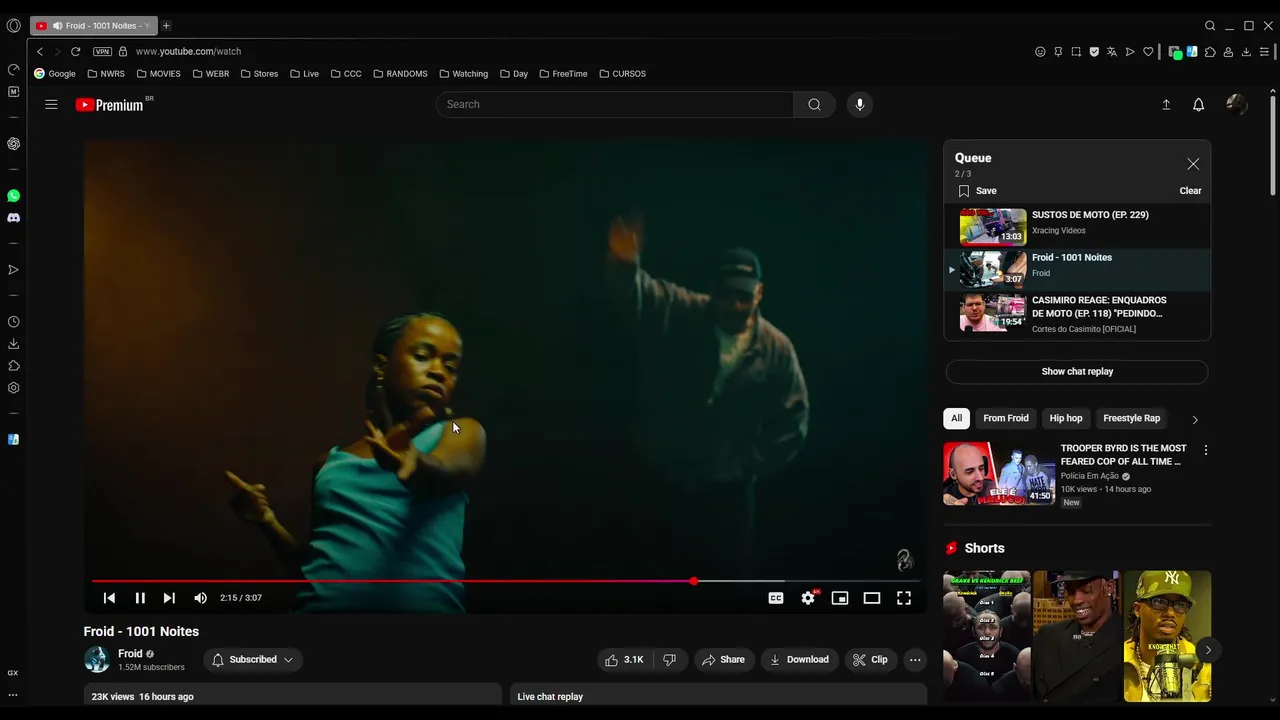The height and width of the screenshot is (720, 1280).
Task: Open the snapshot capture tool in address bar
Action: point(1076,52)
